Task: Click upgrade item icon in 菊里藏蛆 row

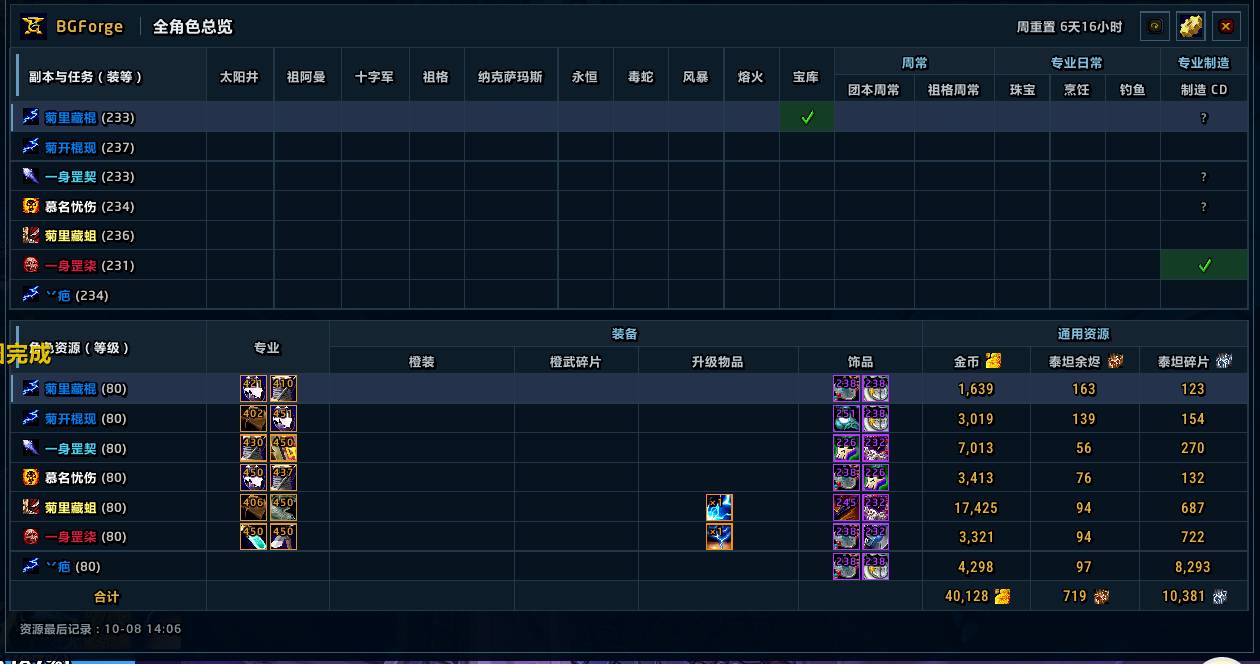Action: click(719, 507)
